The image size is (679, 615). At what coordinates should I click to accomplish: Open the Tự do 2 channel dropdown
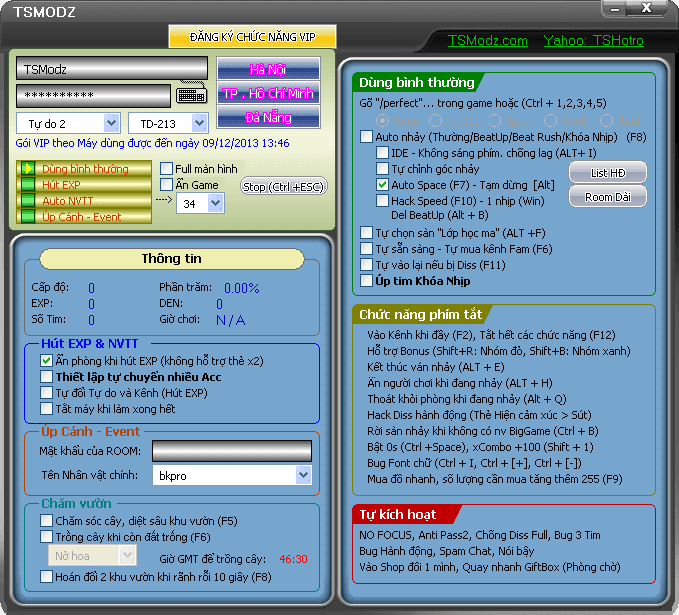pyautogui.click(x=109, y=123)
